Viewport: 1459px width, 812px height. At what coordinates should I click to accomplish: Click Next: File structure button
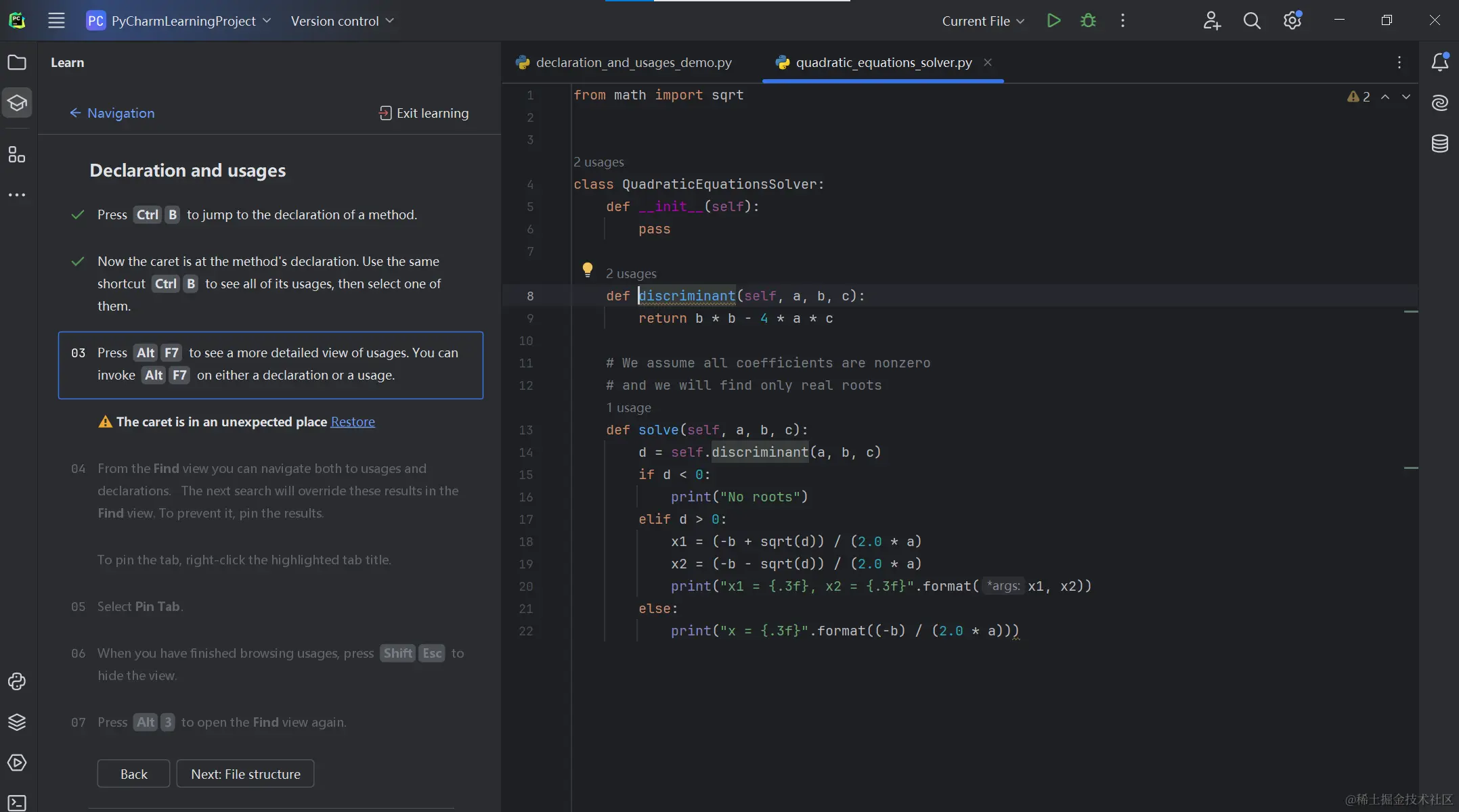245,773
